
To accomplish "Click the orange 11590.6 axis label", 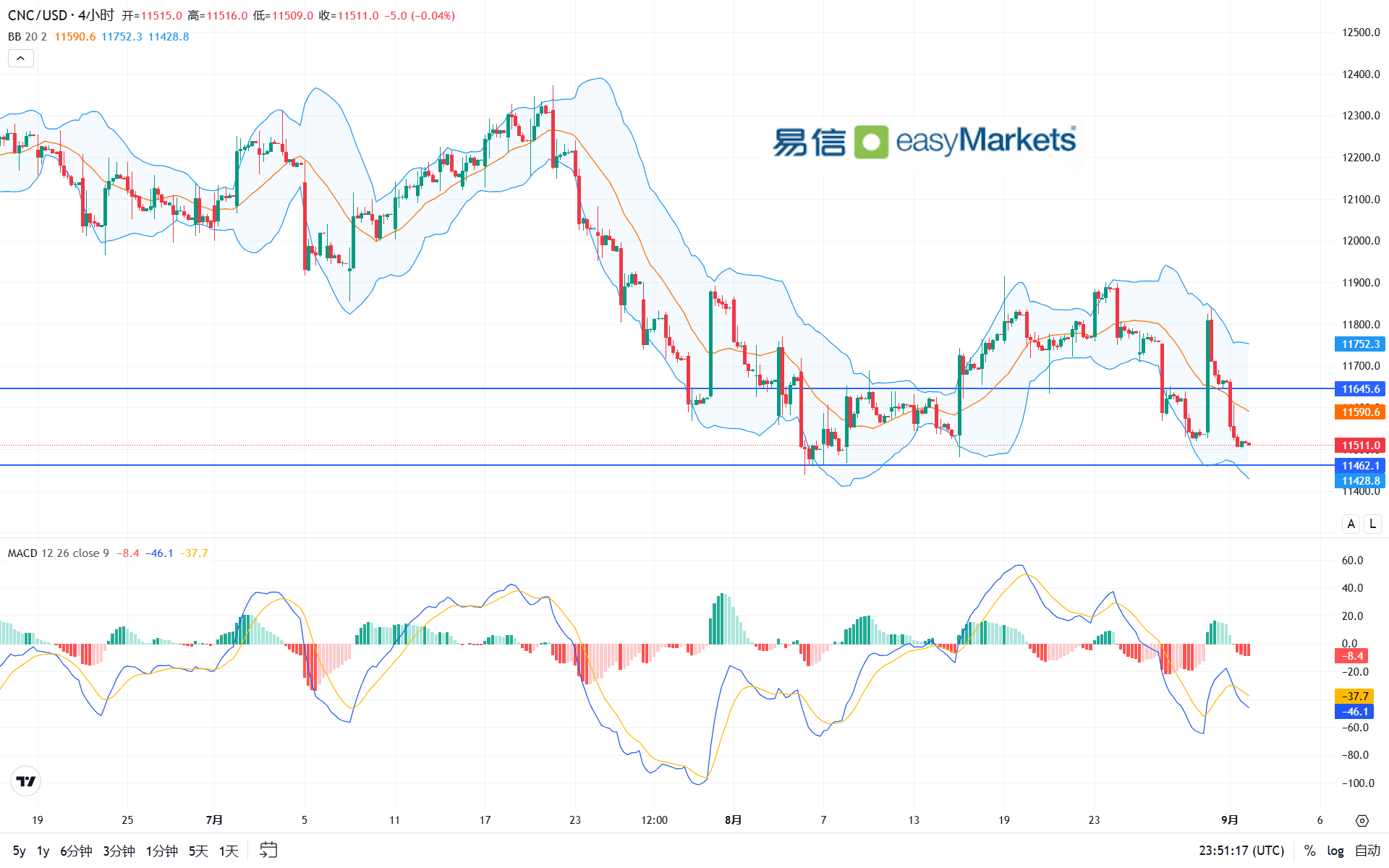I will 1360,412.
